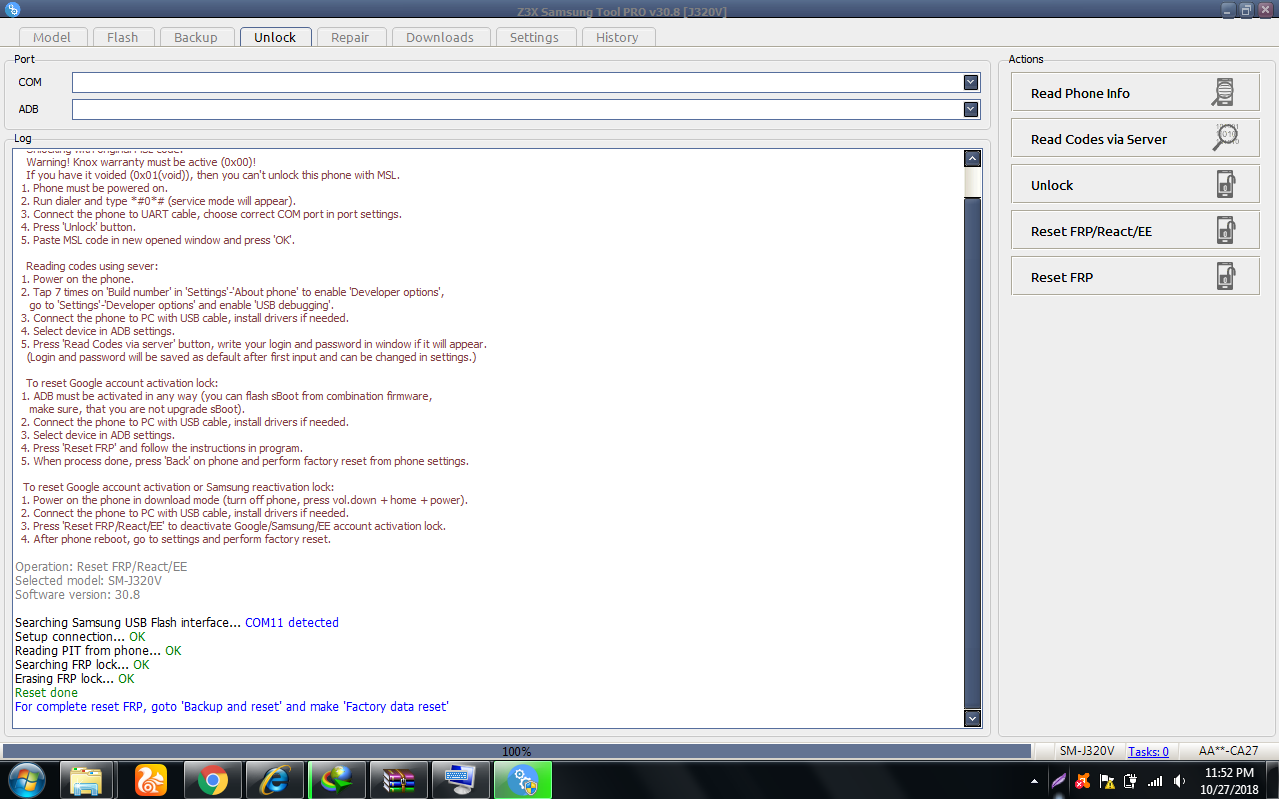Image resolution: width=1279 pixels, height=799 pixels.
Task: Click the Z3X app icon in title bar
Action: click(13, 10)
